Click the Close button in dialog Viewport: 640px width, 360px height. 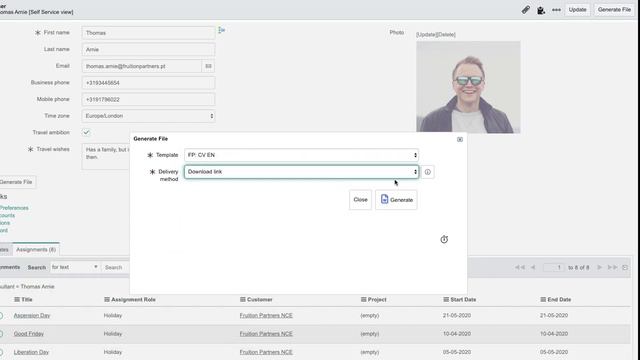360,200
